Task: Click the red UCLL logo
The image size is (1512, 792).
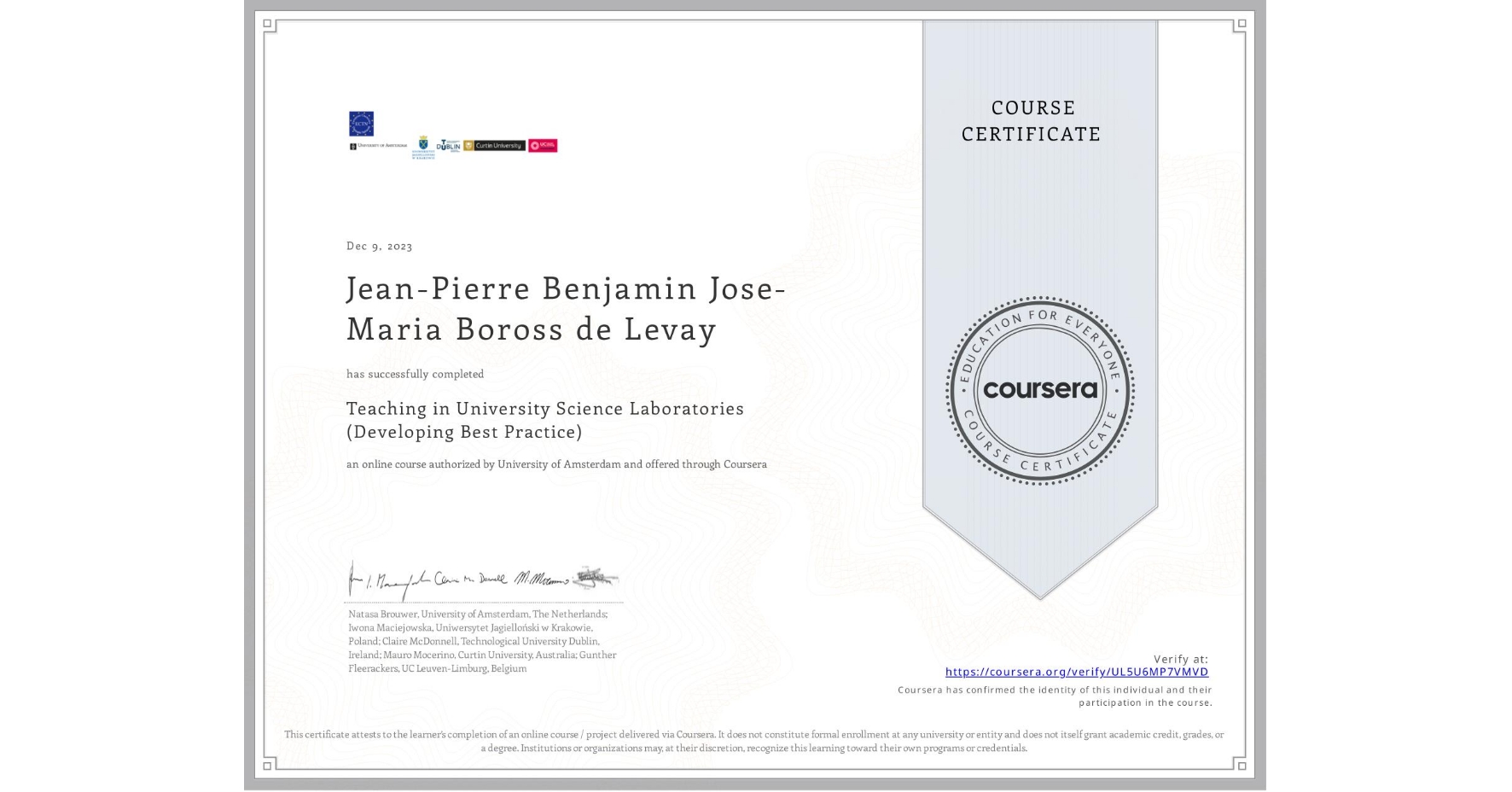Action: coord(543,146)
